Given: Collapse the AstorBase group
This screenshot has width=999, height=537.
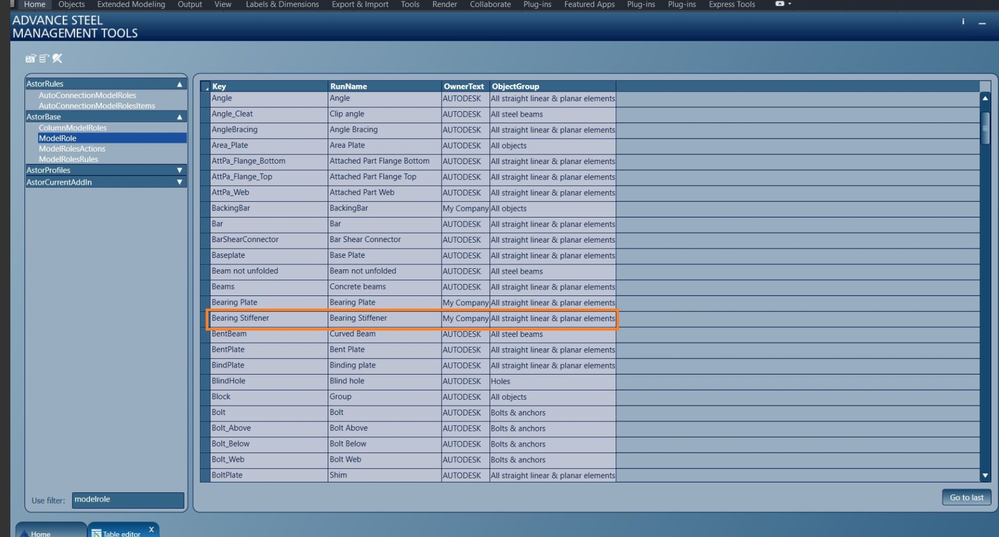Looking at the screenshot, I should (x=180, y=117).
